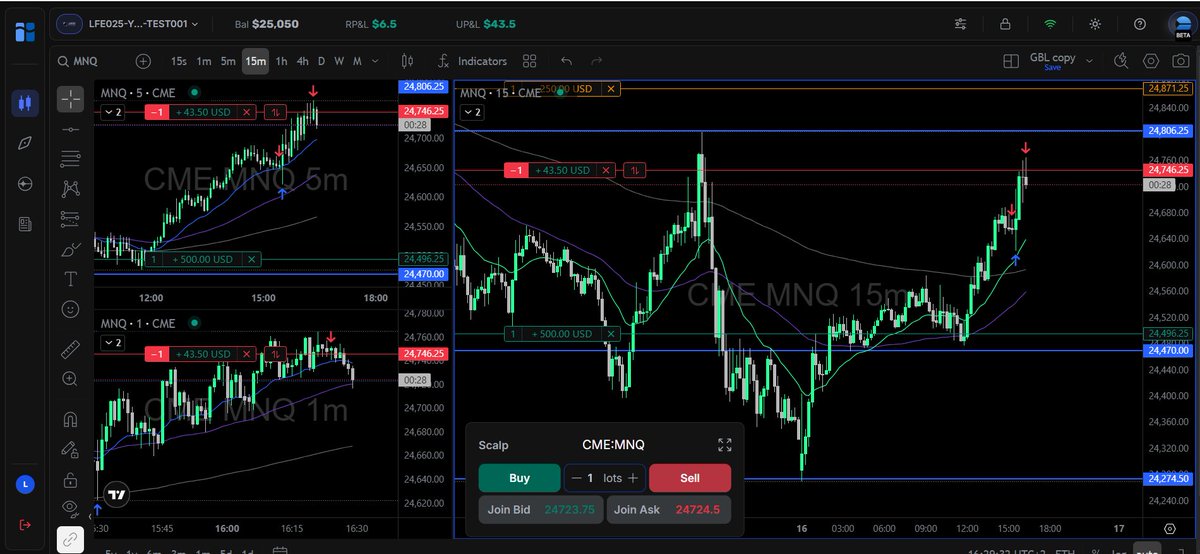Open the chart patterns drawing tools
Viewport: 1200px width, 554px height.
click(70, 188)
